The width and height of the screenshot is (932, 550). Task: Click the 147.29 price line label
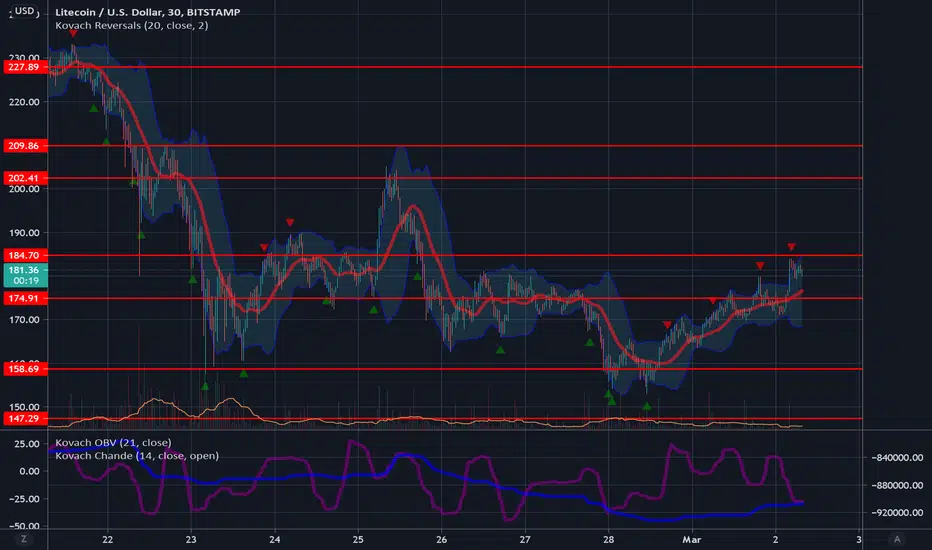click(25, 419)
